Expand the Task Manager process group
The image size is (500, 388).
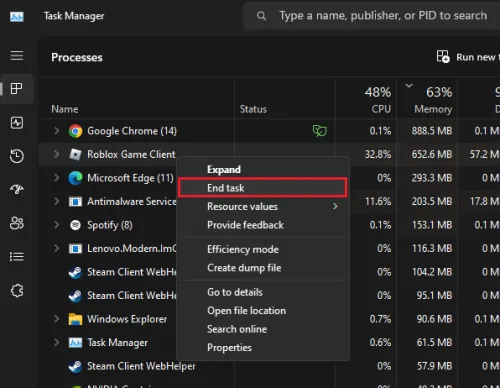[x=57, y=342]
